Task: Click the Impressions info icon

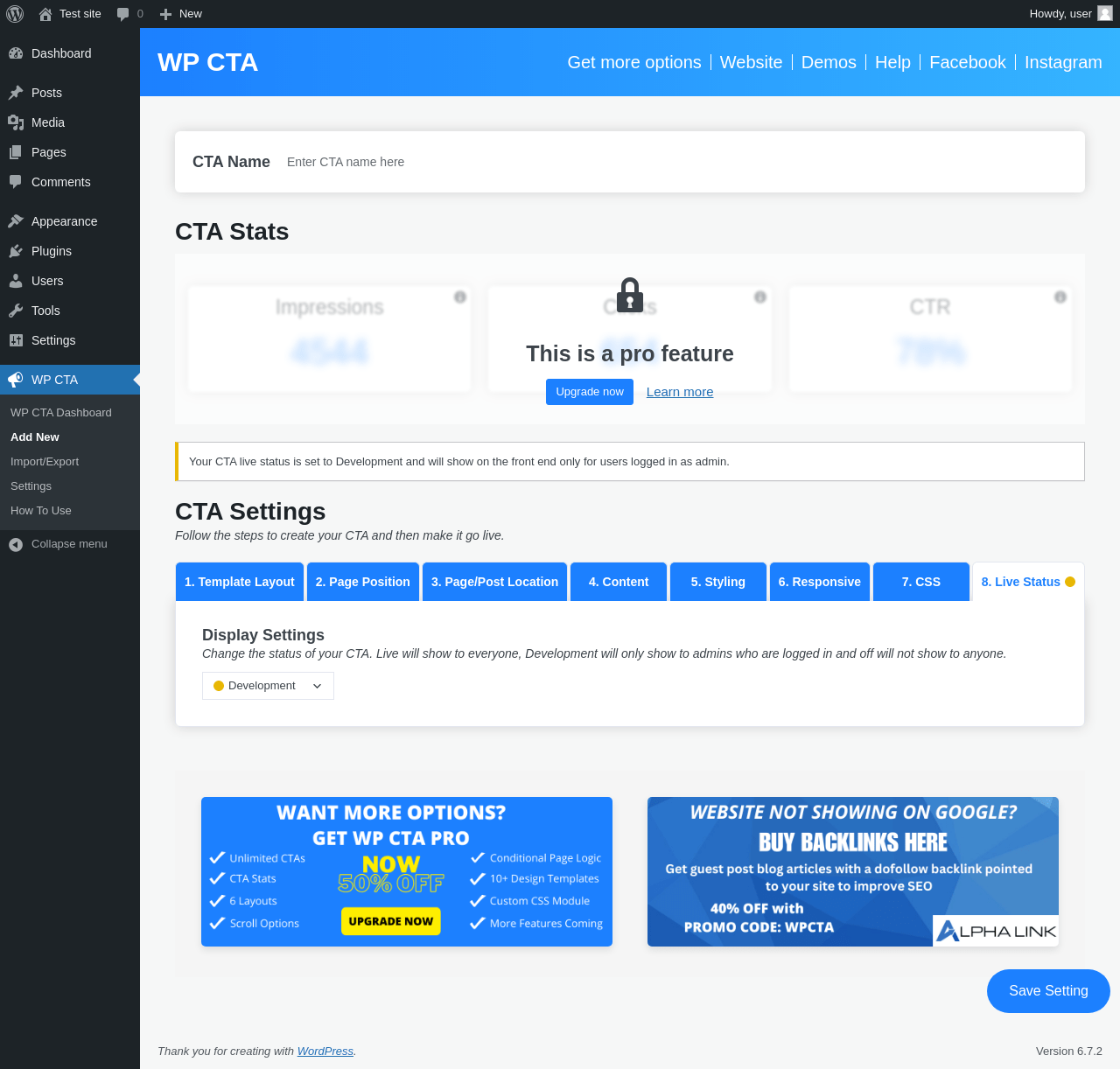Action: click(x=460, y=297)
